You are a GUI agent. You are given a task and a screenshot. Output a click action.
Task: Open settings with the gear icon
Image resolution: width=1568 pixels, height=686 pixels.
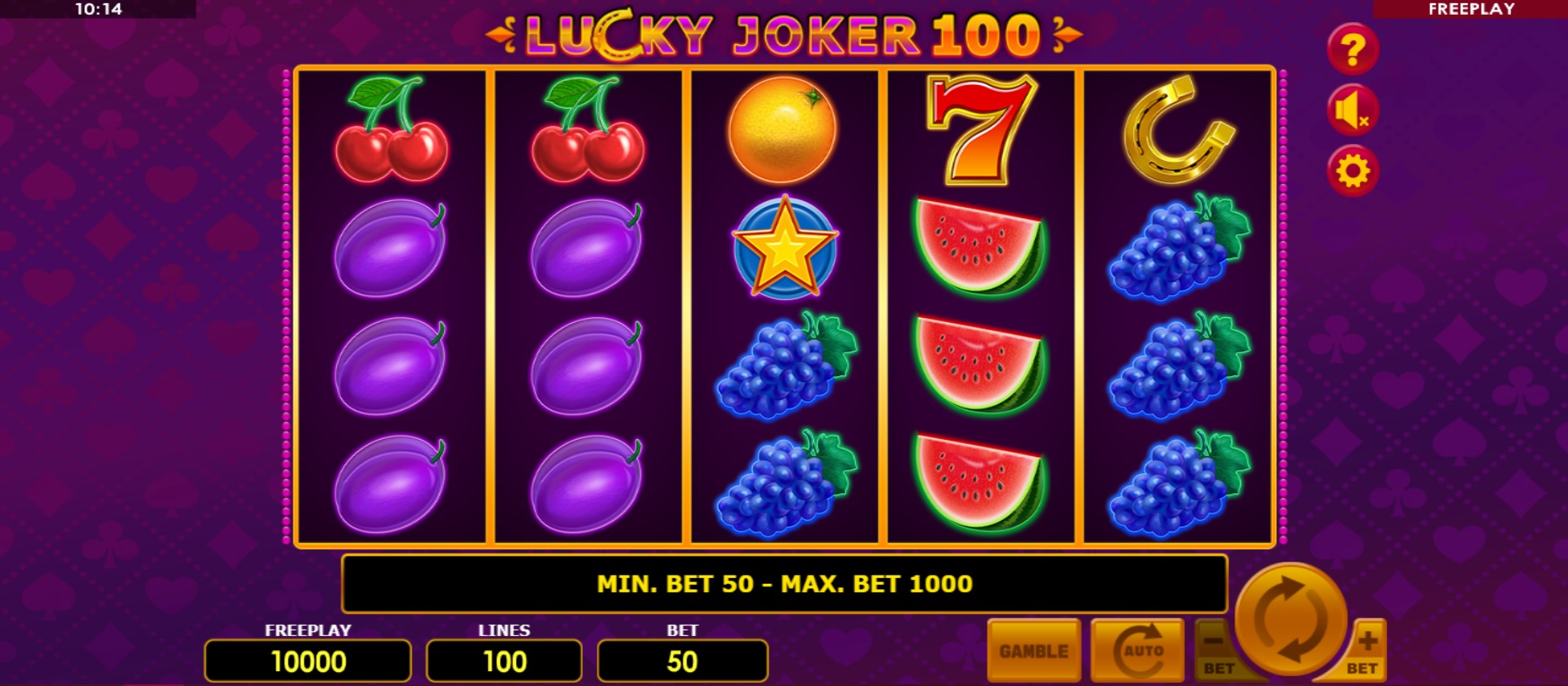coord(1352,171)
